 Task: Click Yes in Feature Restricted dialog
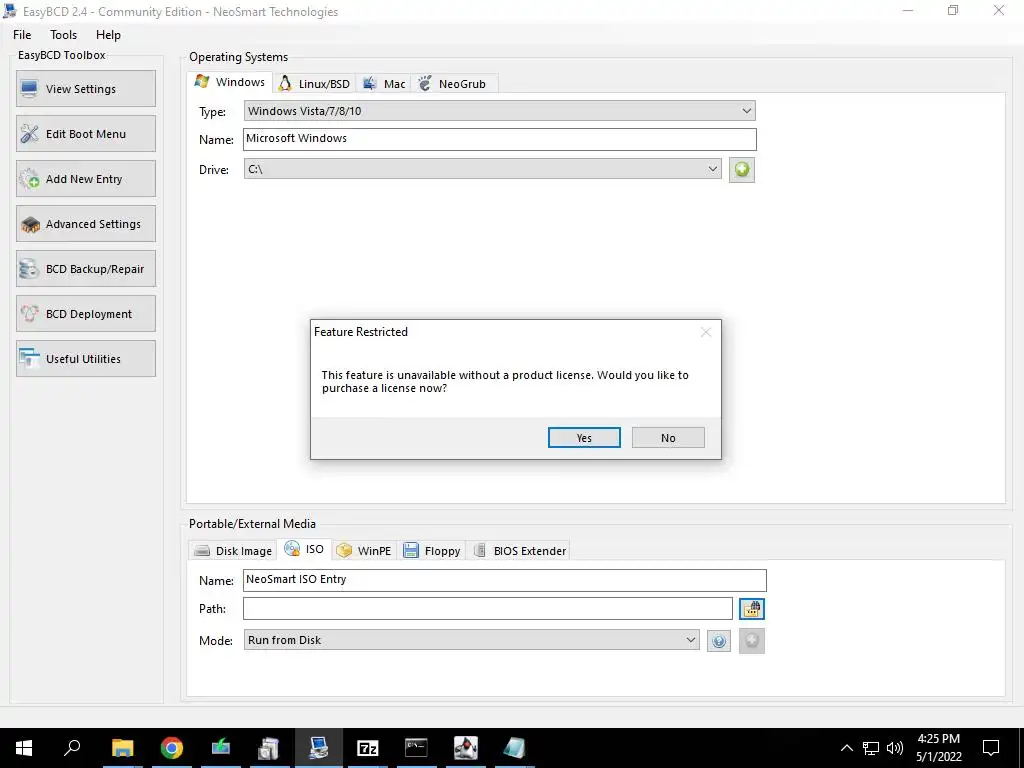click(x=584, y=438)
